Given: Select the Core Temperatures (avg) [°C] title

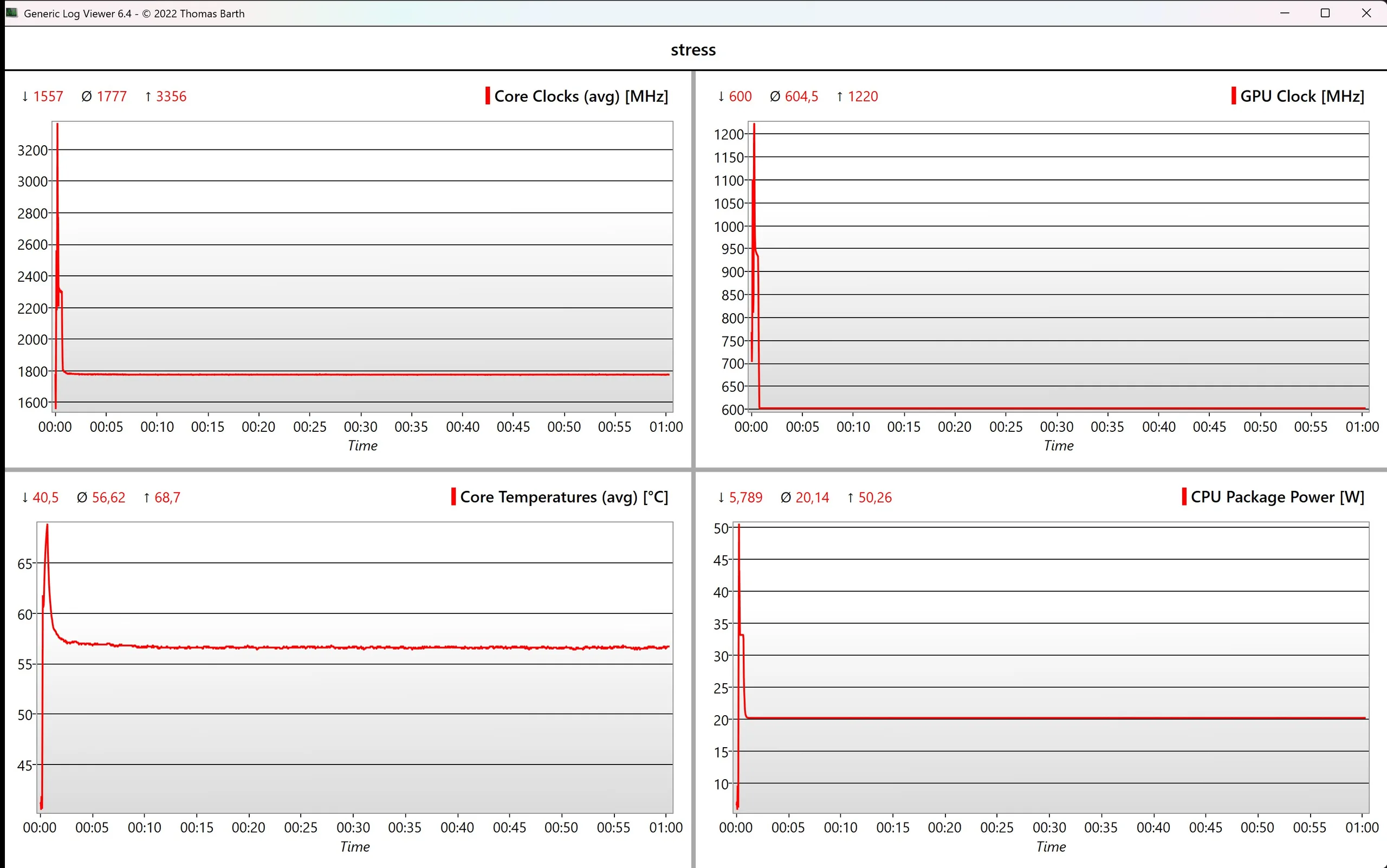Looking at the screenshot, I should tap(564, 497).
